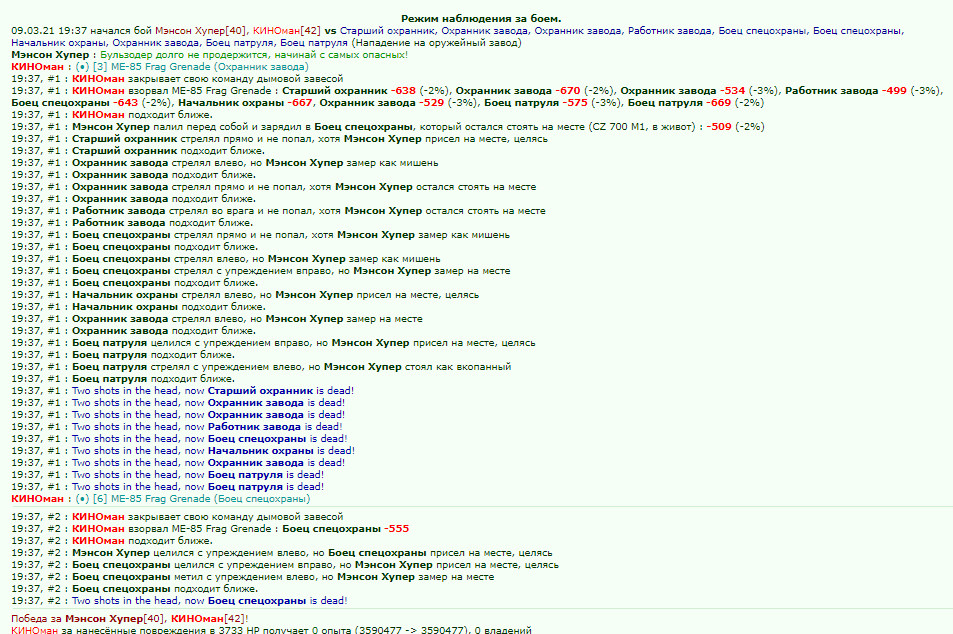Click the КИНОман[42] link in battle header

pos(287,30)
